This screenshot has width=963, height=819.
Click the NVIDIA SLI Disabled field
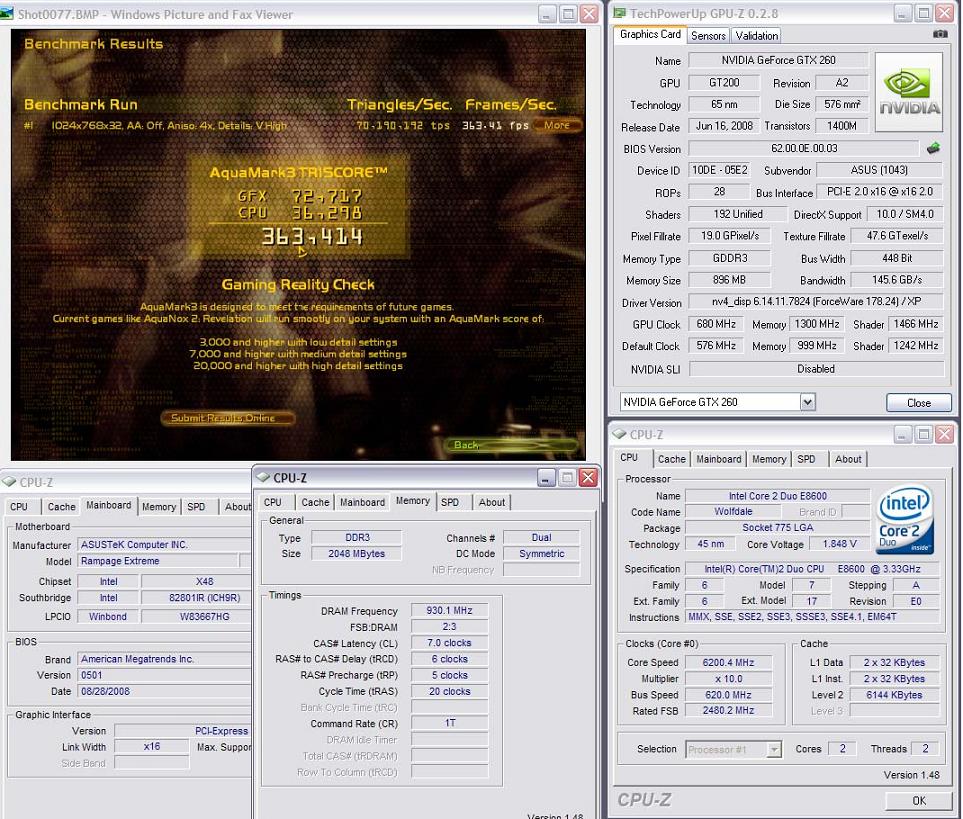816,369
